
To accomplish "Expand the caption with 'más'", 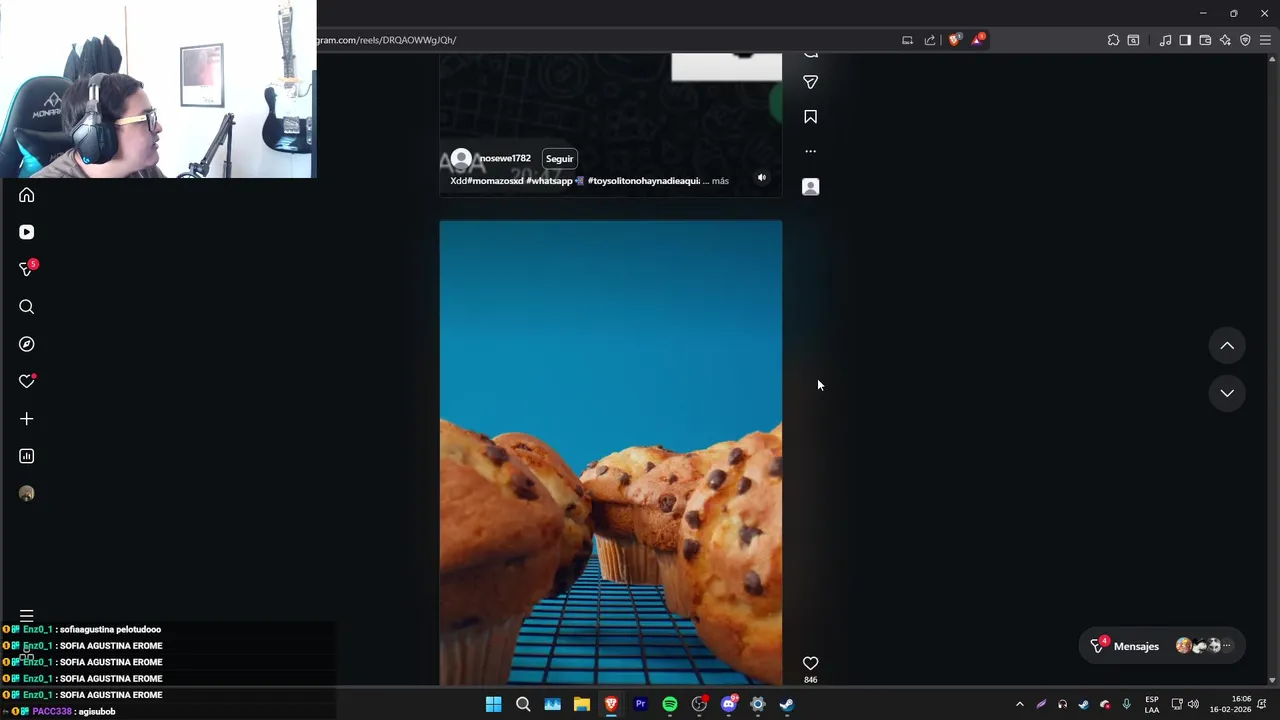I will pyautogui.click(x=720, y=181).
